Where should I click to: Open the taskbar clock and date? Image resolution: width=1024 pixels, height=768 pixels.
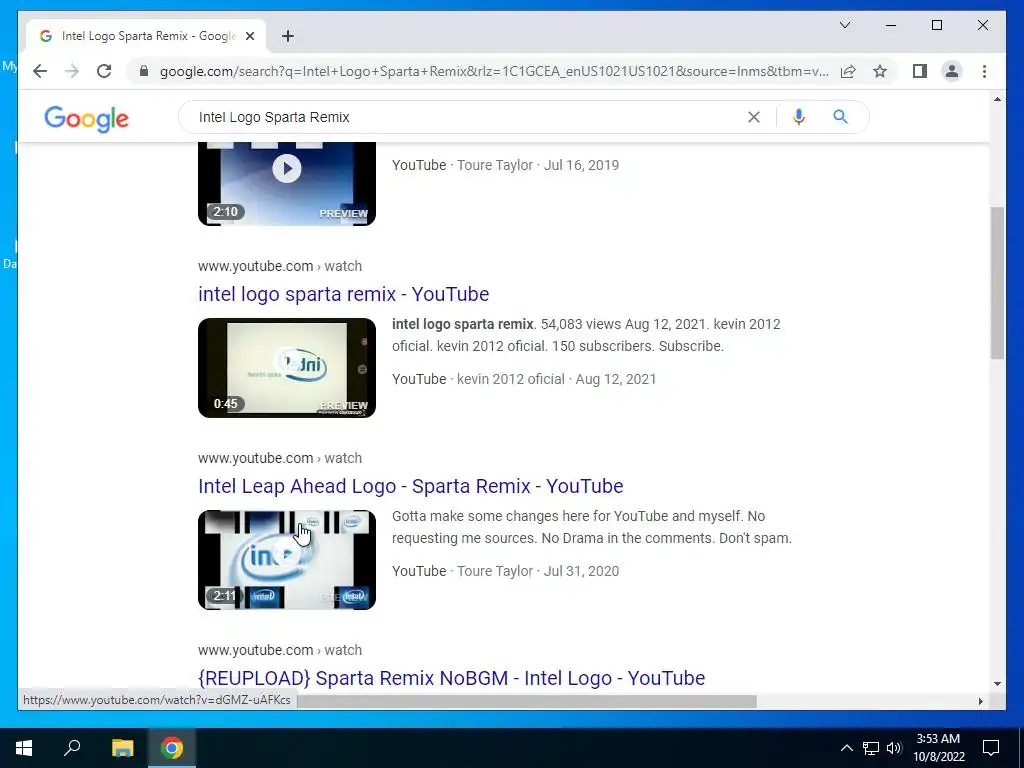coord(938,748)
